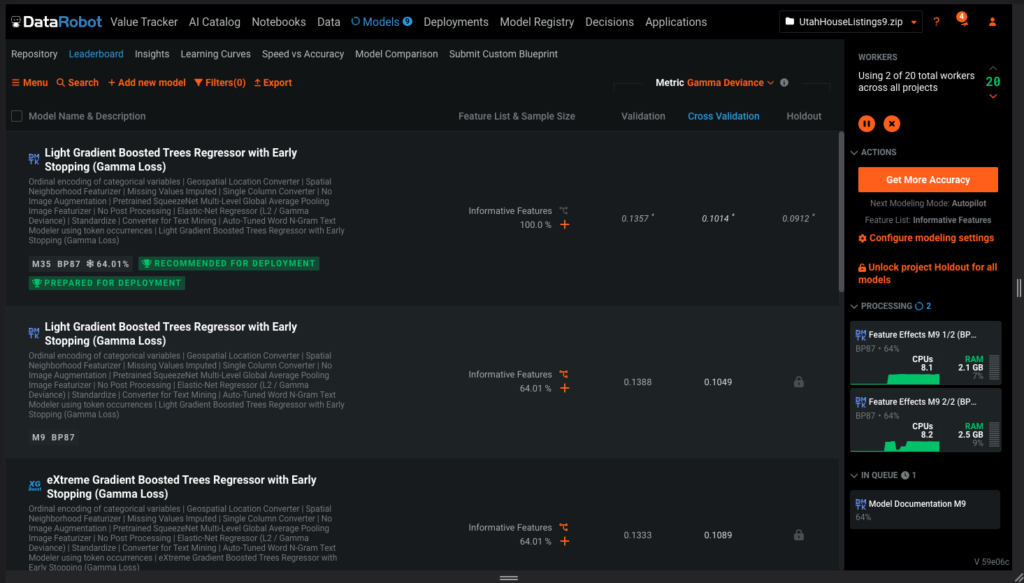Switch to the Deployments tab

456,22
